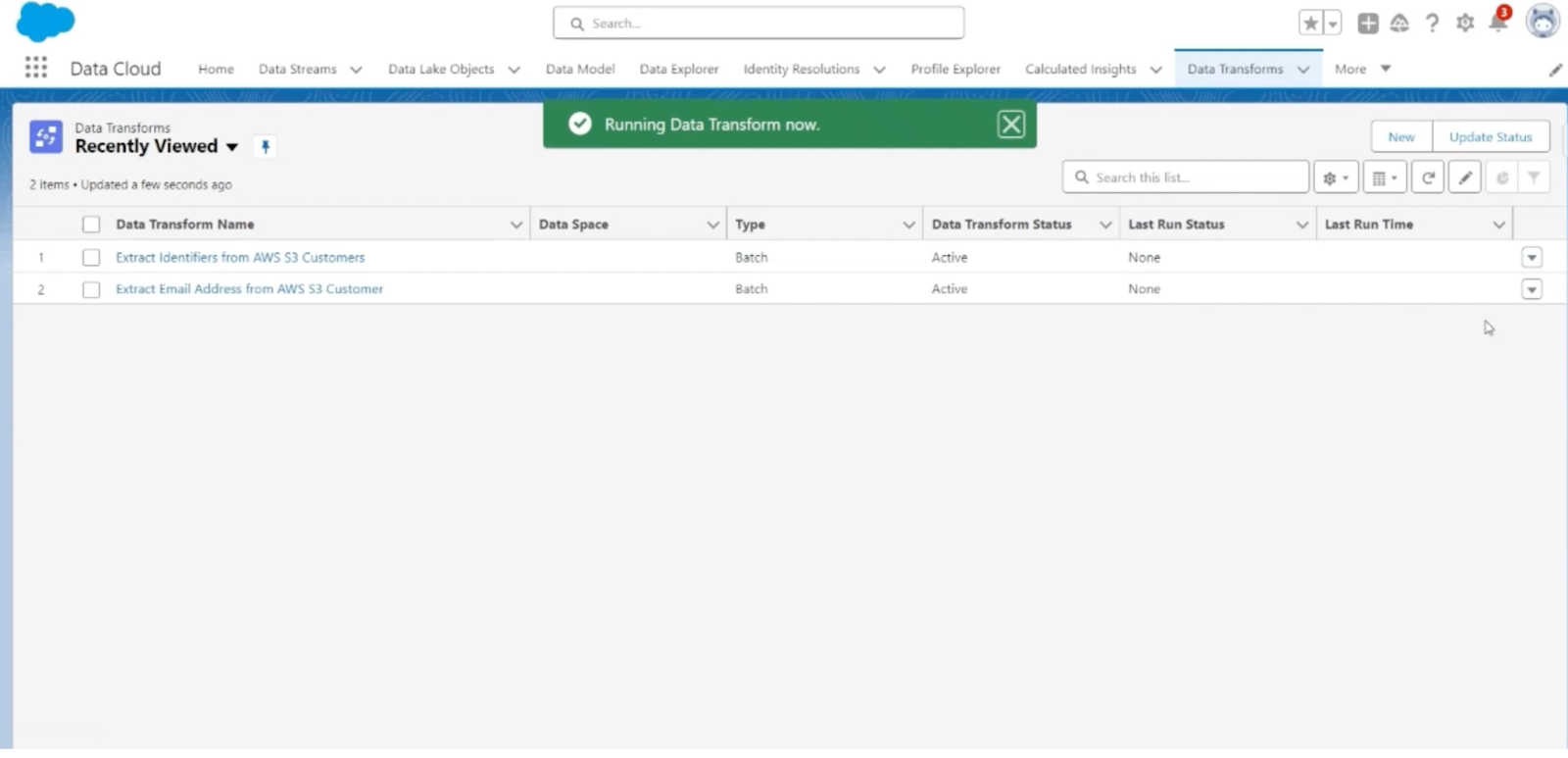The height and width of the screenshot is (758, 1568).
Task: Click the edit navigation pencil icon
Action: [x=1555, y=70]
